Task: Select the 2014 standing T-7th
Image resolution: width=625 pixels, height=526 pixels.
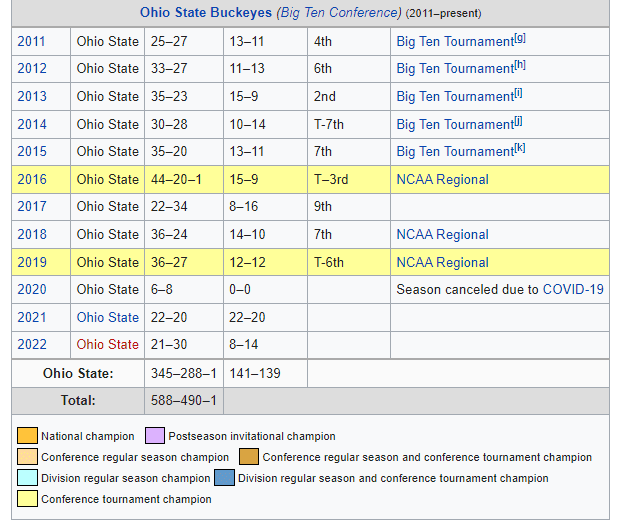Action: (x=329, y=124)
